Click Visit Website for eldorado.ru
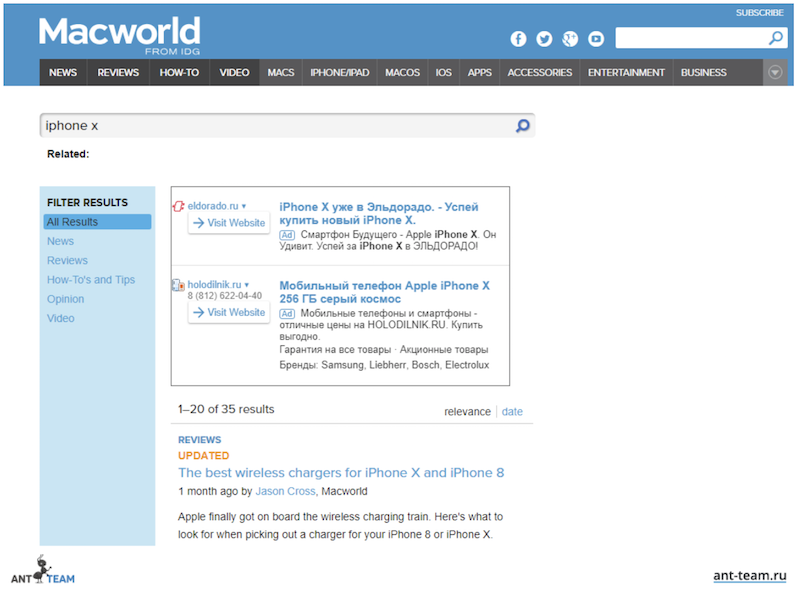 coord(229,223)
